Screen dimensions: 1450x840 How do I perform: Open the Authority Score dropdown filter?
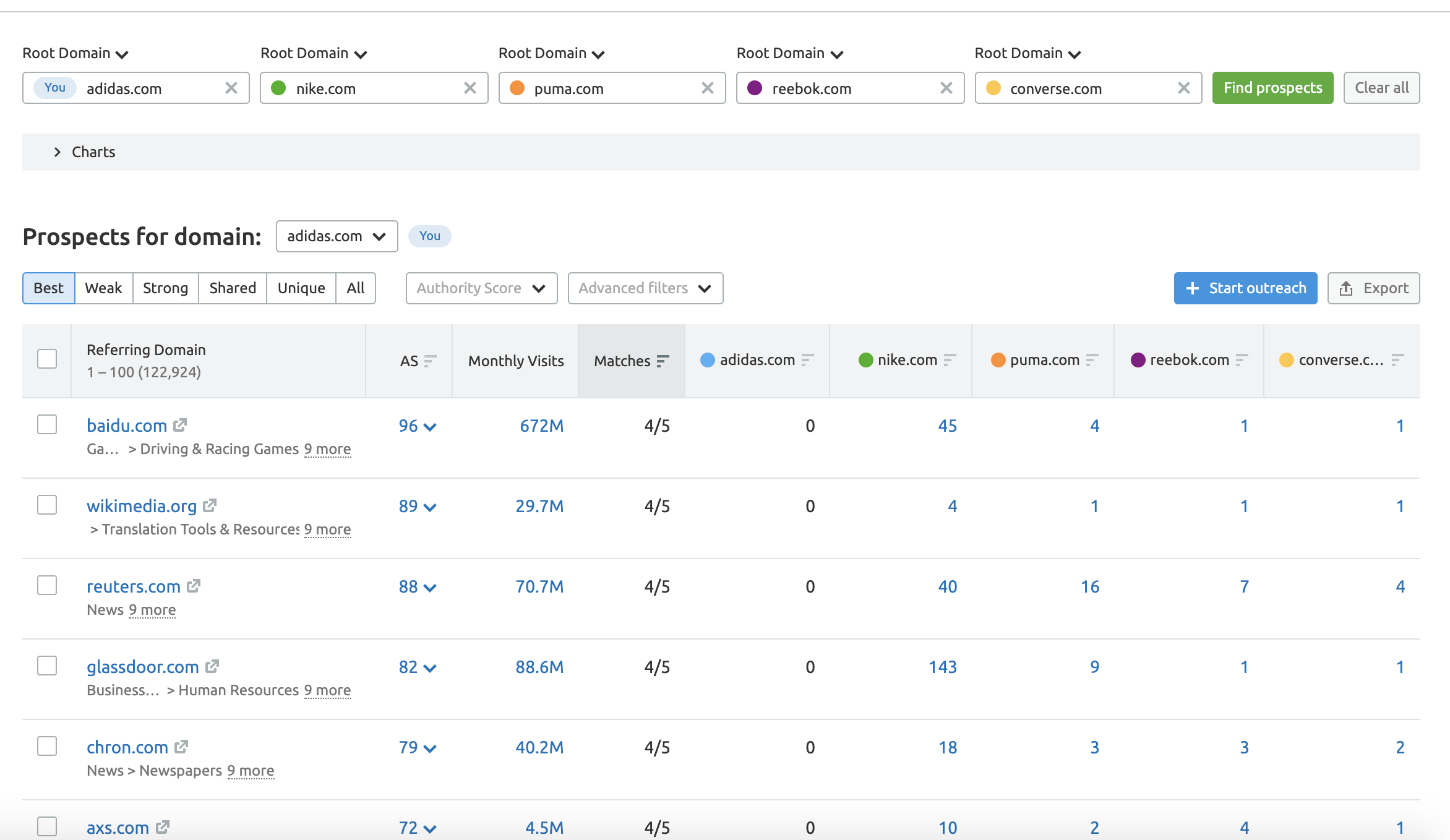(481, 288)
